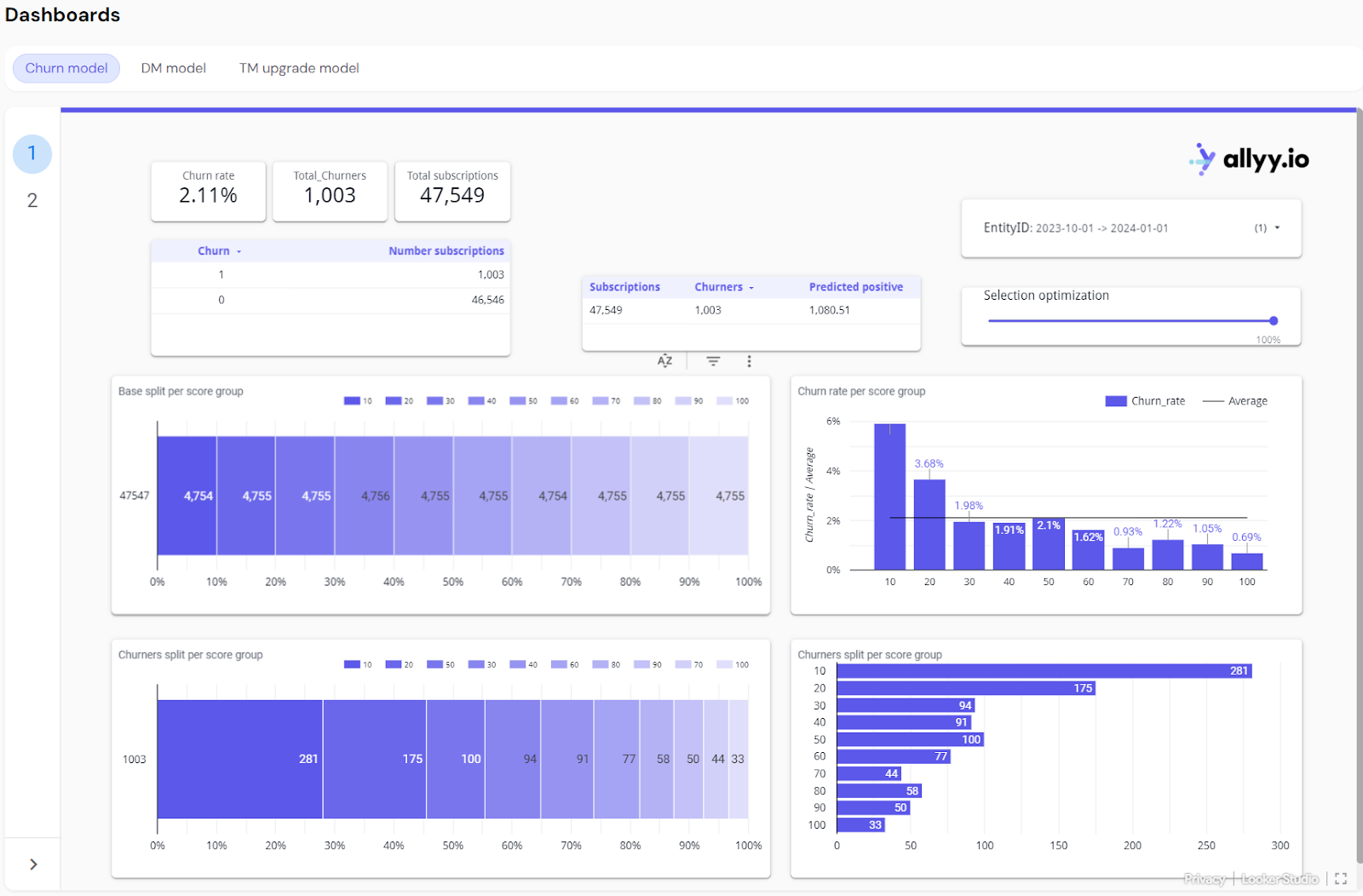Screen dimensions: 1363x896
Task: Toggle the 10 legend in Base split chart
Action: pyautogui.click(x=359, y=400)
